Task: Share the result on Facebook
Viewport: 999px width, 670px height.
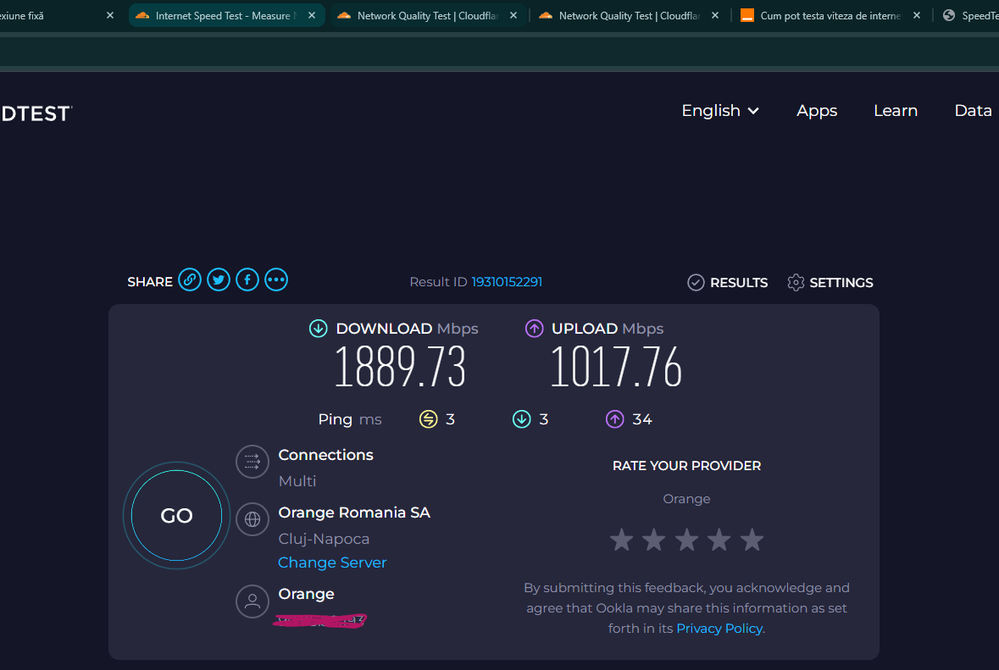Action: pyautogui.click(x=247, y=280)
